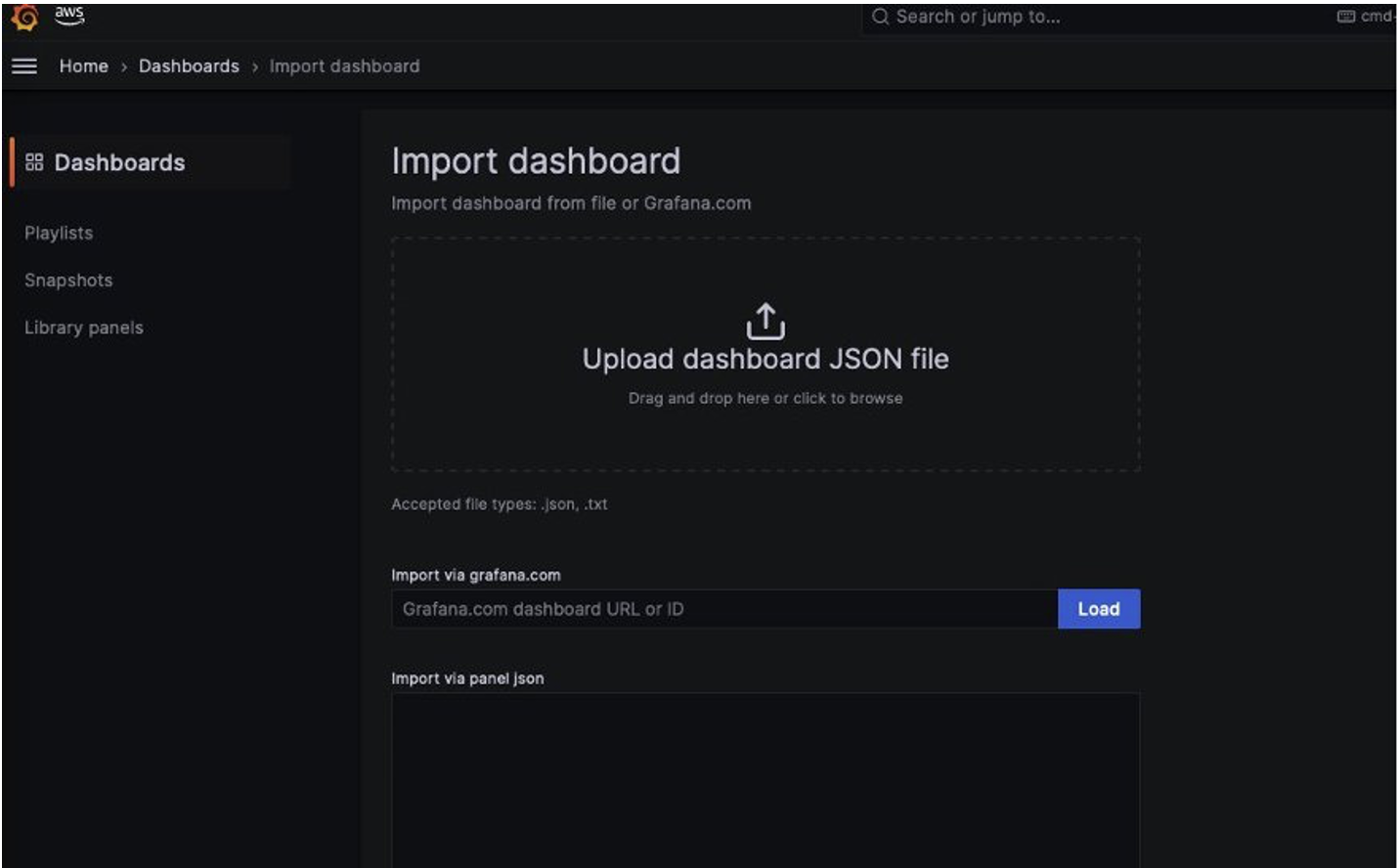Open Library panels from the sidebar
This screenshot has width=1398, height=868.
82,327
